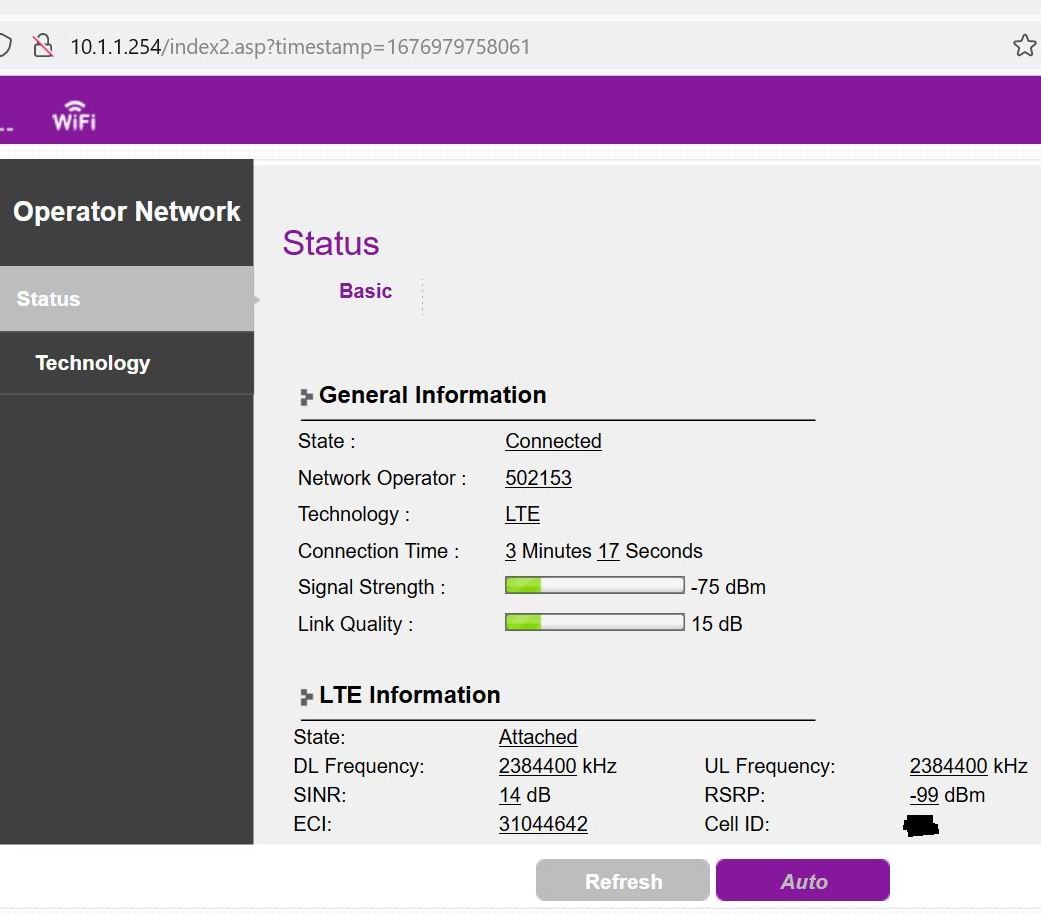Viewport: 1041px width, 914px height.
Task: Select Status in the Operator Network sidebar
Action: pyautogui.click(x=48, y=298)
